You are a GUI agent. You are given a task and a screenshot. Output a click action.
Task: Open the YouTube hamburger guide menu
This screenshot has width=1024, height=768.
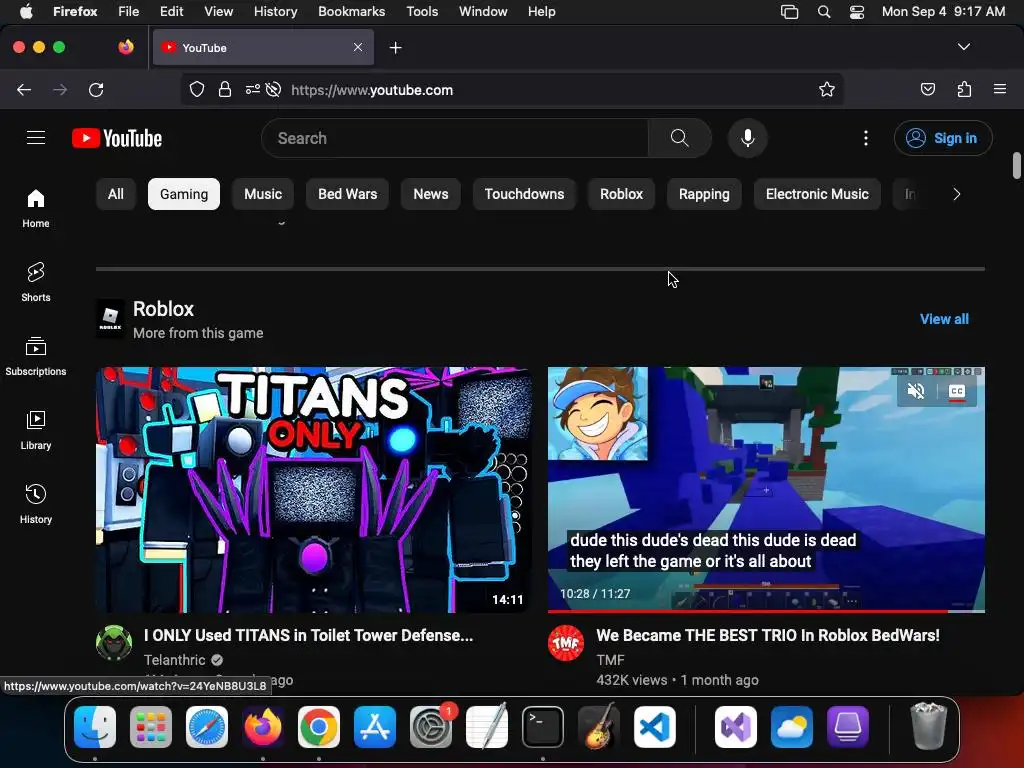coord(36,138)
